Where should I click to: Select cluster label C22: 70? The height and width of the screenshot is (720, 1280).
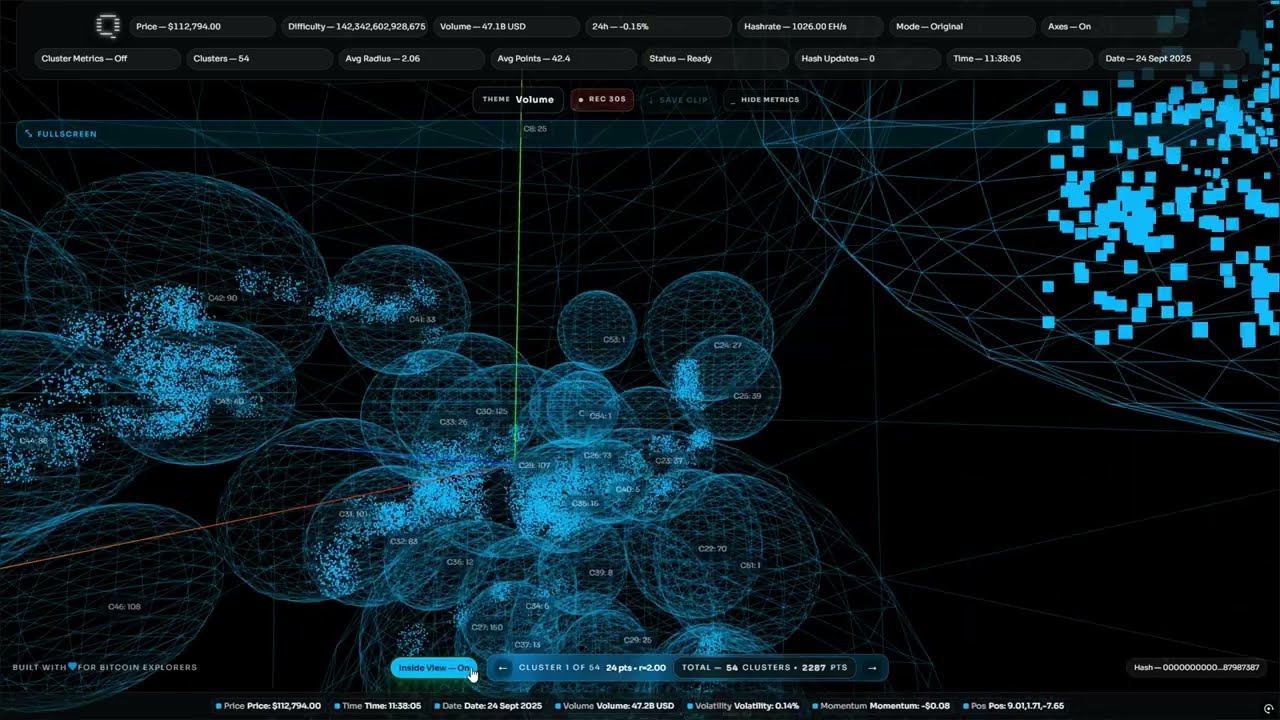pyautogui.click(x=712, y=549)
